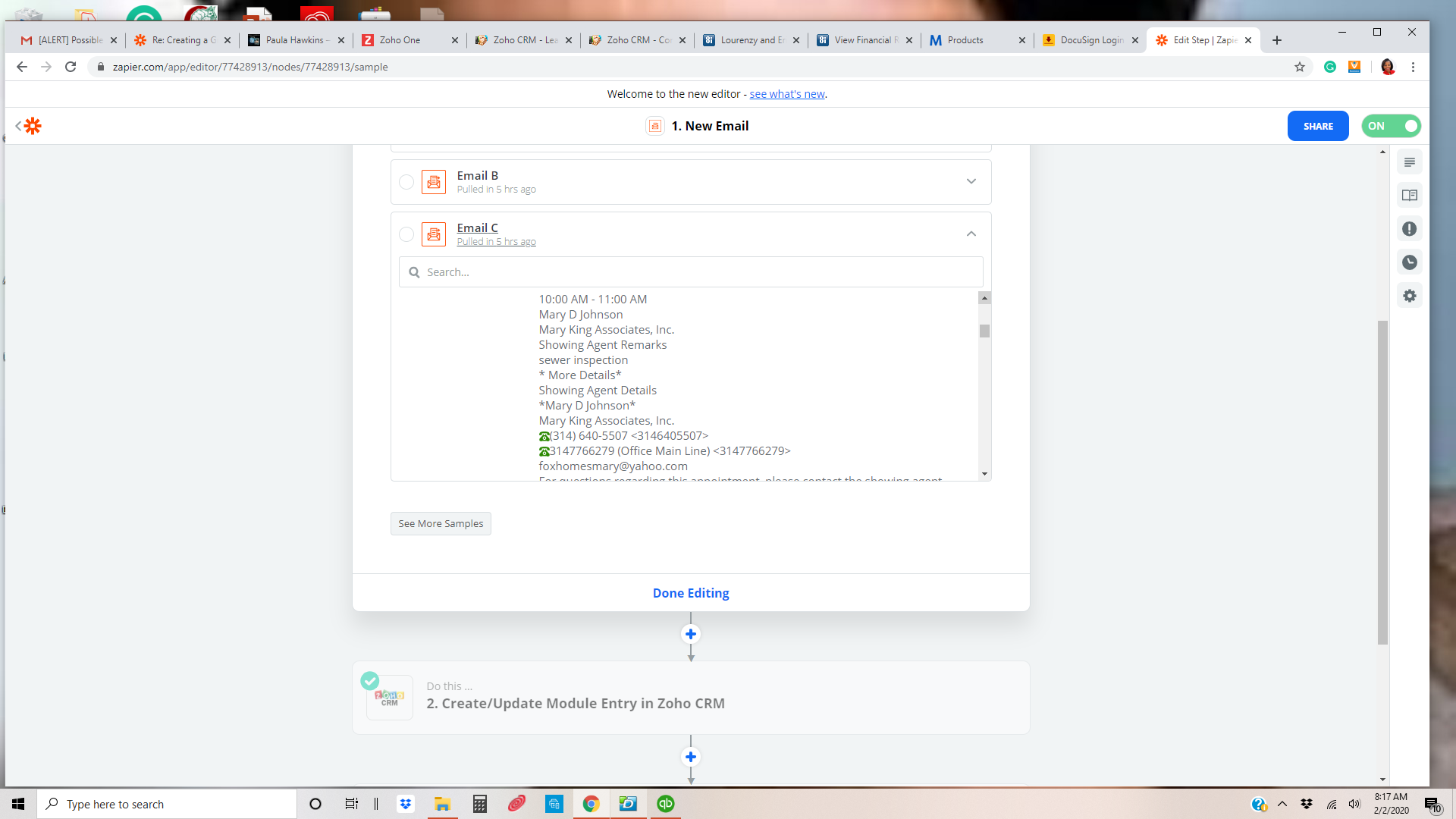1456x819 pixels.
Task: Select Email C sample radio button
Action: pyautogui.click(x=406, y=234)
